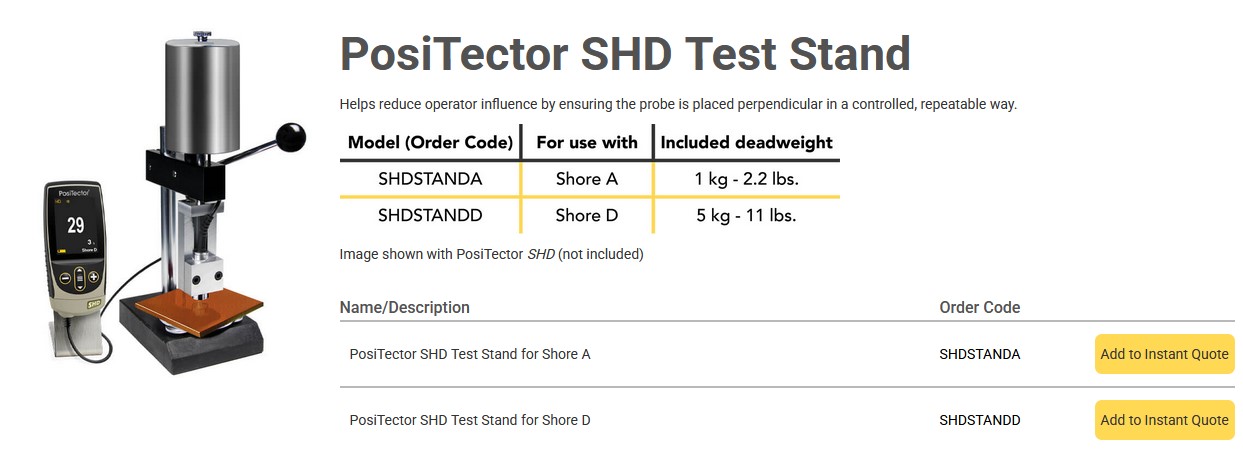Add Shore D test stand to Instant Quote
The width and height of the screenshot is (1243, 451).
pyautogui.click(x=1164, y=420)
